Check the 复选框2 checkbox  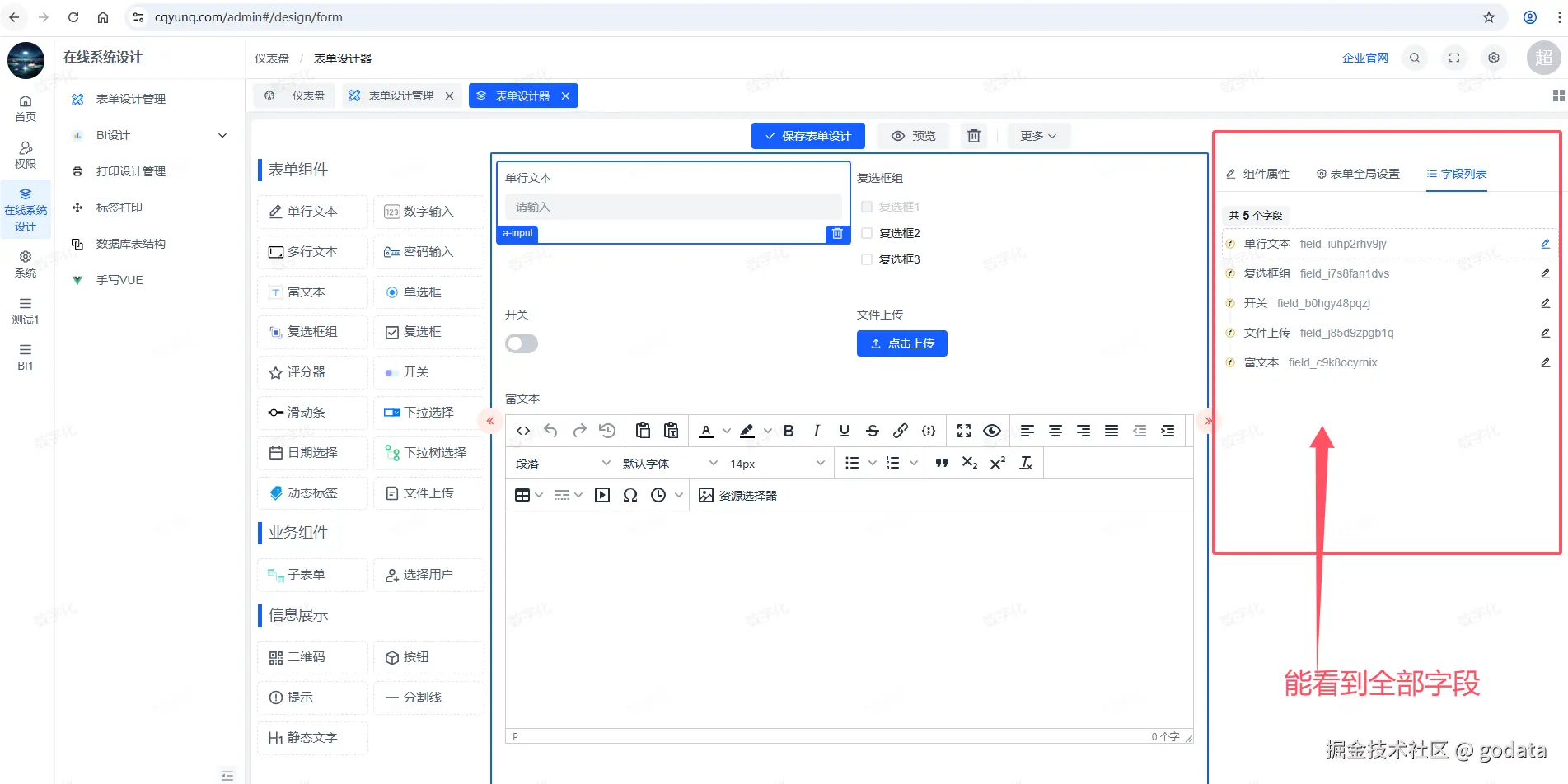coord(867,233)
